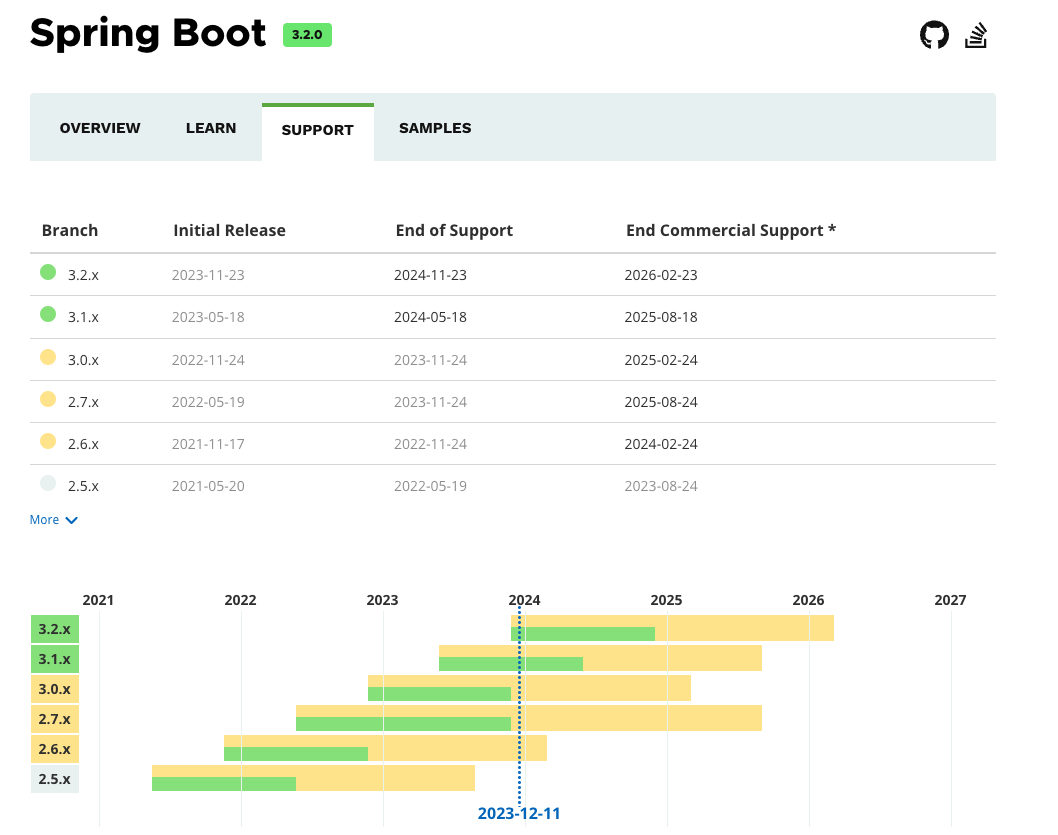Click the LEARN tab
Viewport: 1058px width, 835px height.
pos(211,127)
